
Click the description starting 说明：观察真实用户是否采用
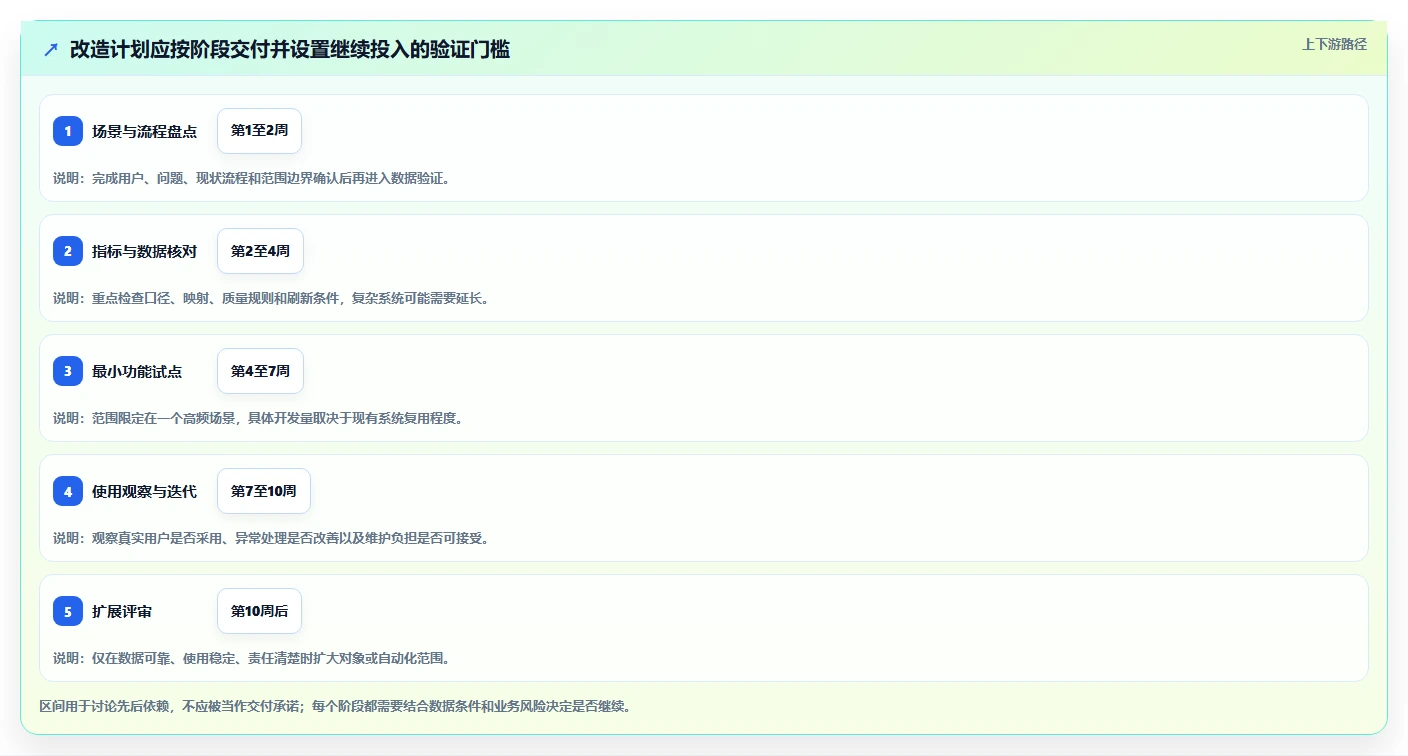click(272, 538)
